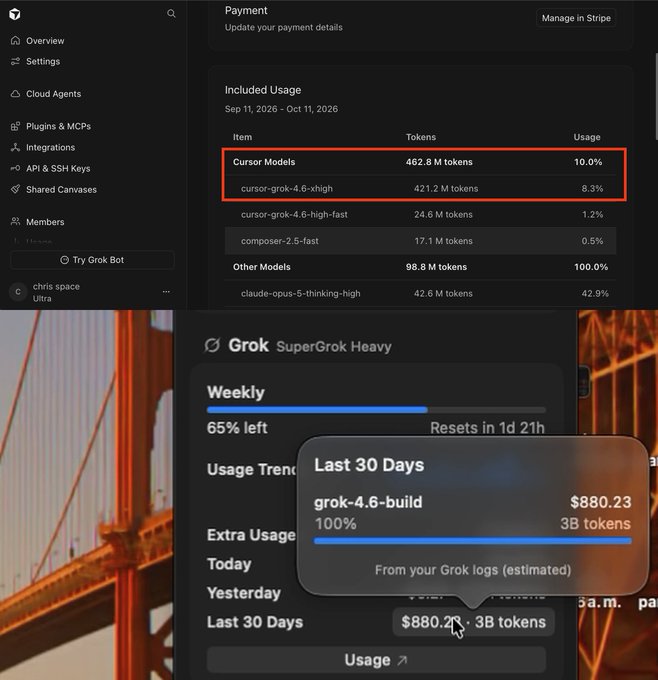Click the Overview home icon
This screenshot has height=680, width=658.
point(16,40)
